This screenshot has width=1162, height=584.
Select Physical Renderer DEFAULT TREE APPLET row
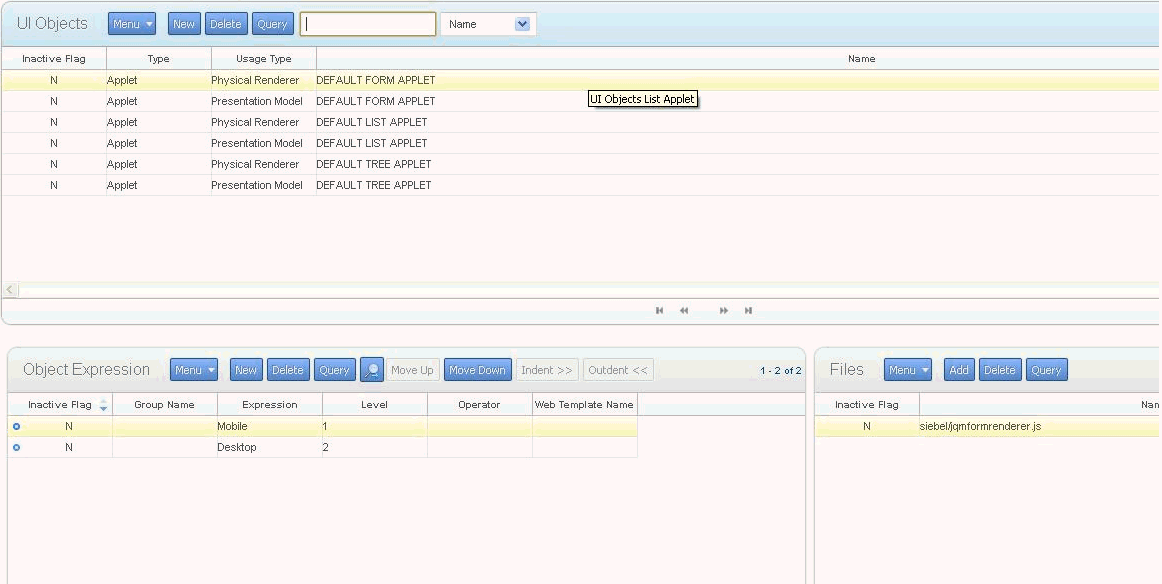[x=580, y=164]
